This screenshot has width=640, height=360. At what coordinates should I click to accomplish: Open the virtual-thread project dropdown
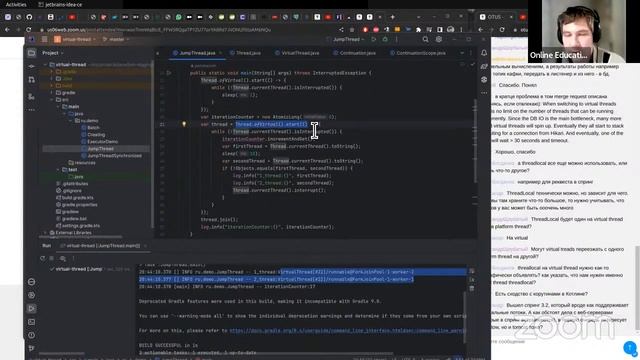pyautogui.click(x=76, y=40)
